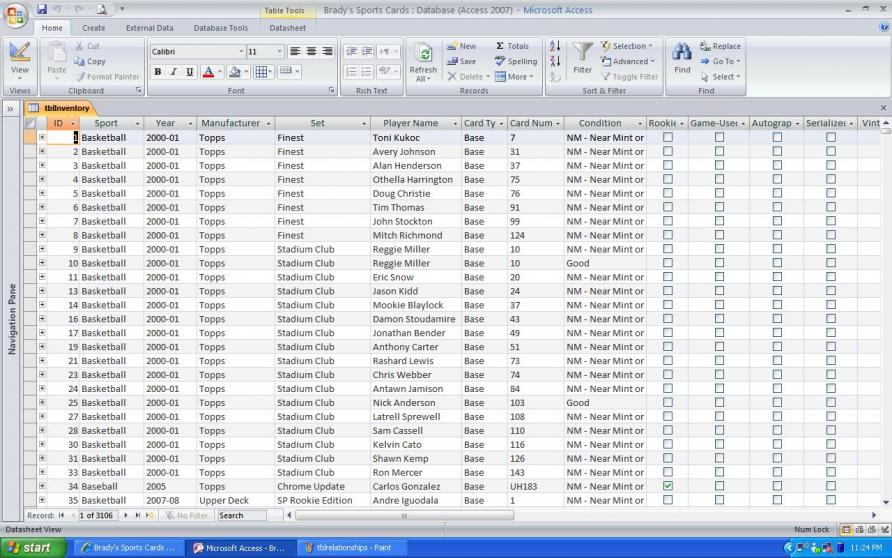Open the View button in Views group
The width and height of the screenshot is (892, 558).
19,61
